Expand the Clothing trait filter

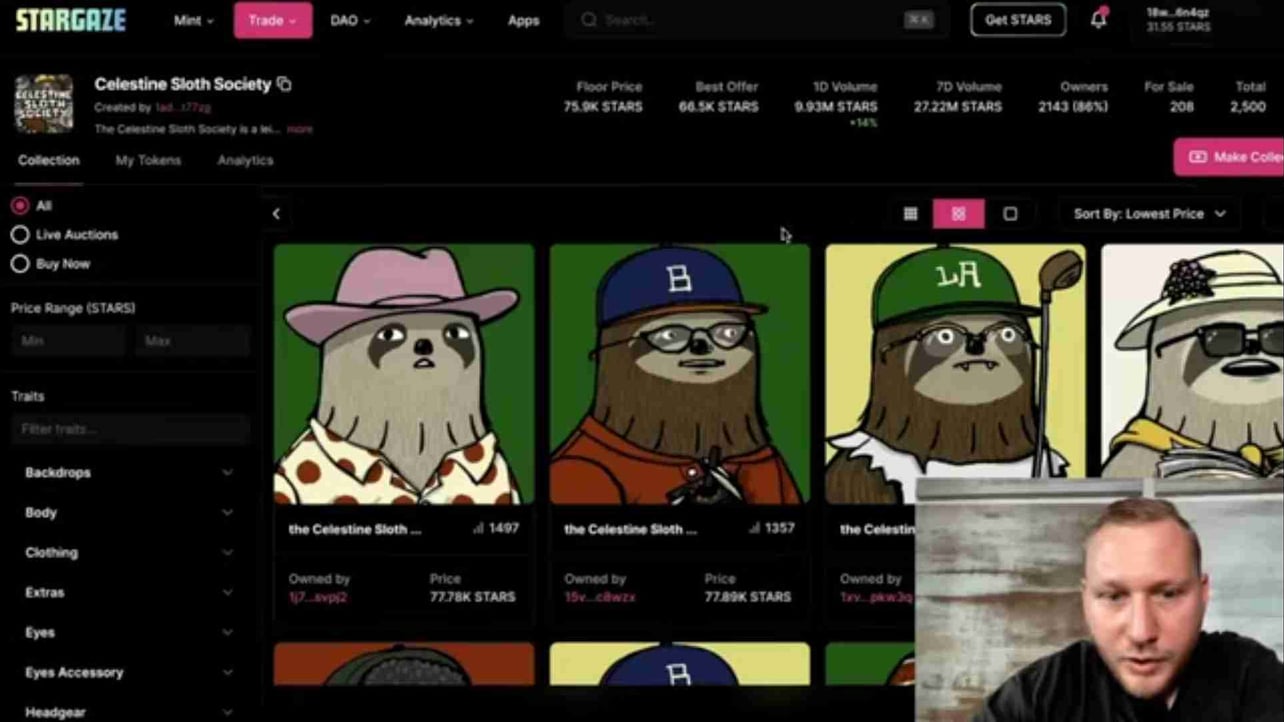pos(129,552)
